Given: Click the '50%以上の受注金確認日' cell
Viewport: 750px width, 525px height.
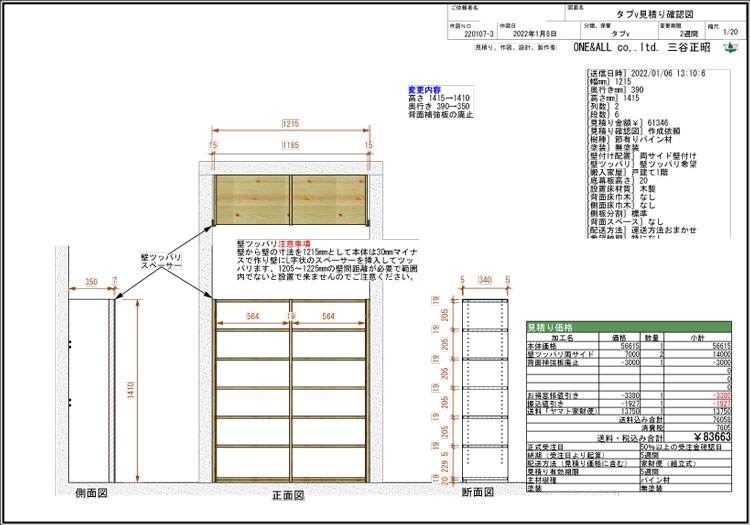Looking at the screenshot, I should [685, 447].
